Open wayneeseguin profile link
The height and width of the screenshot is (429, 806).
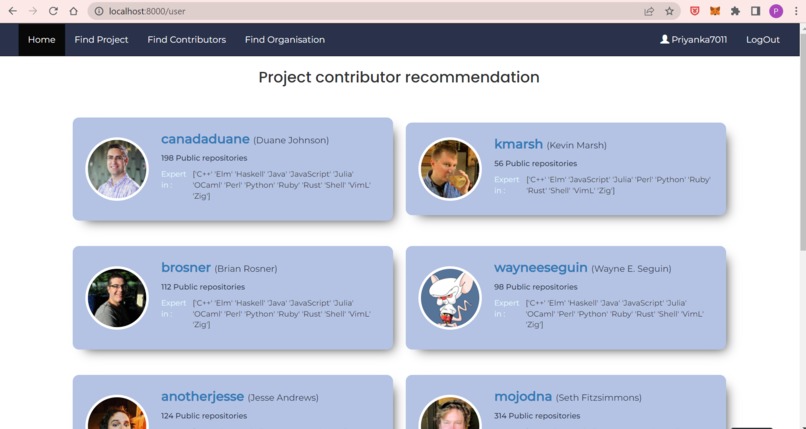541,268
